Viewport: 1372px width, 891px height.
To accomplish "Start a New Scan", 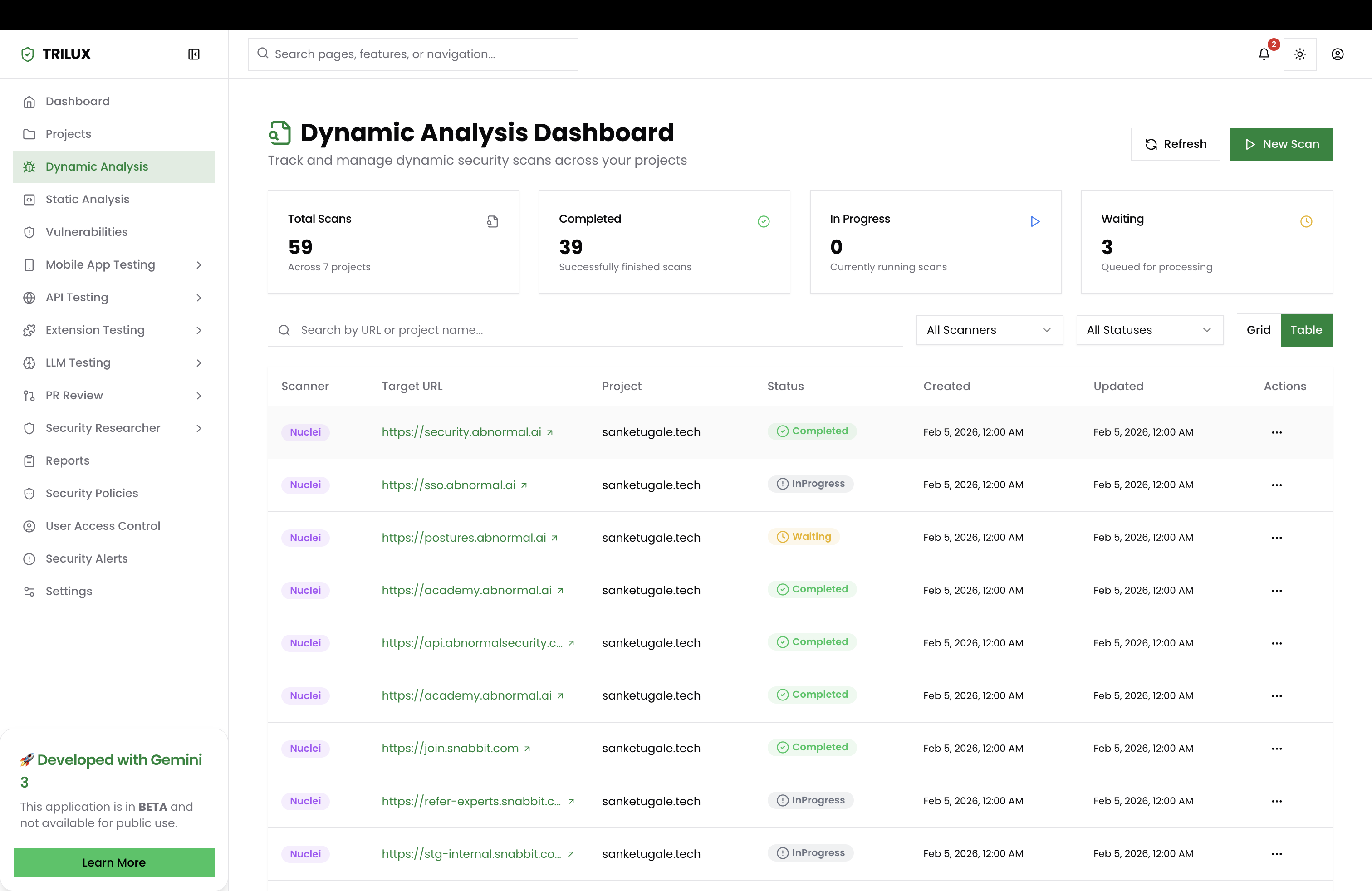I will point(1281,144).
